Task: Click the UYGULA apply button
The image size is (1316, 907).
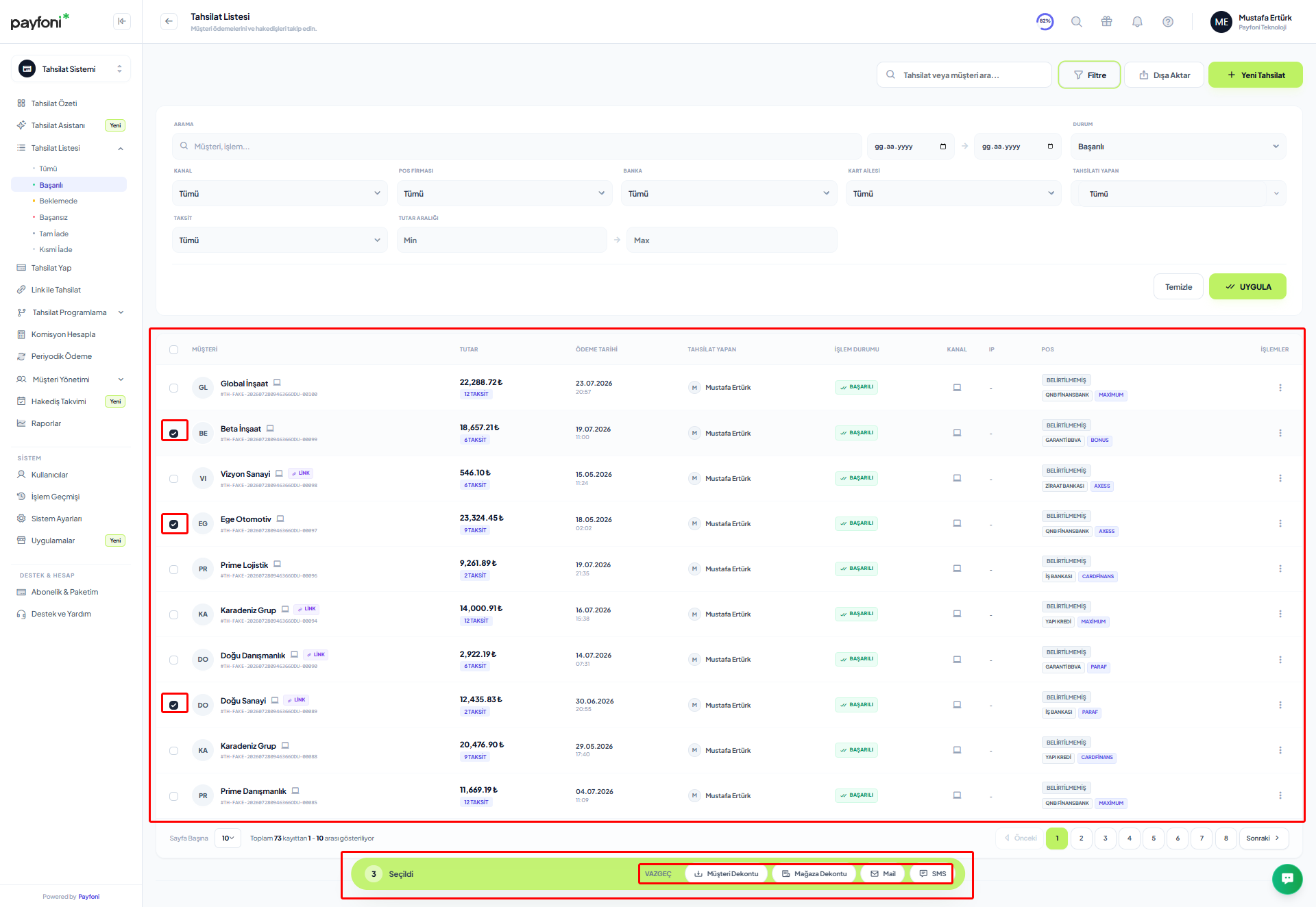Action: pos(1247,286)
